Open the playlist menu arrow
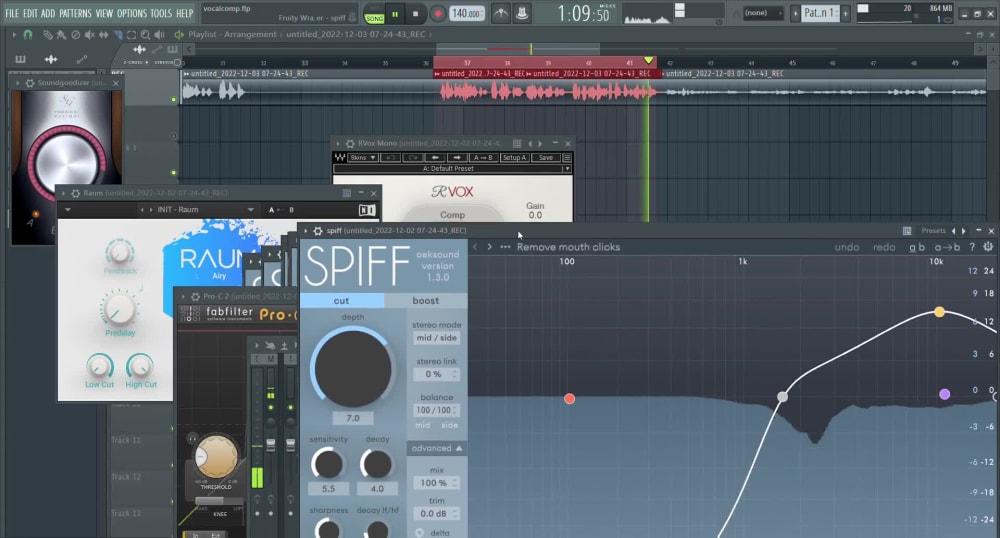Screen dimensions: 1000x538 14,34
